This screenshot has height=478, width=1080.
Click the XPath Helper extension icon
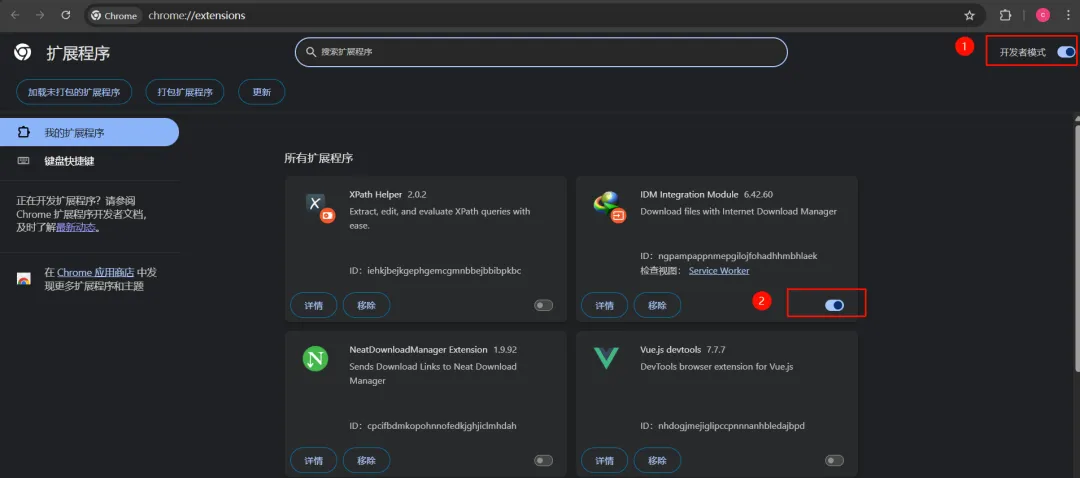click(320, 207)
